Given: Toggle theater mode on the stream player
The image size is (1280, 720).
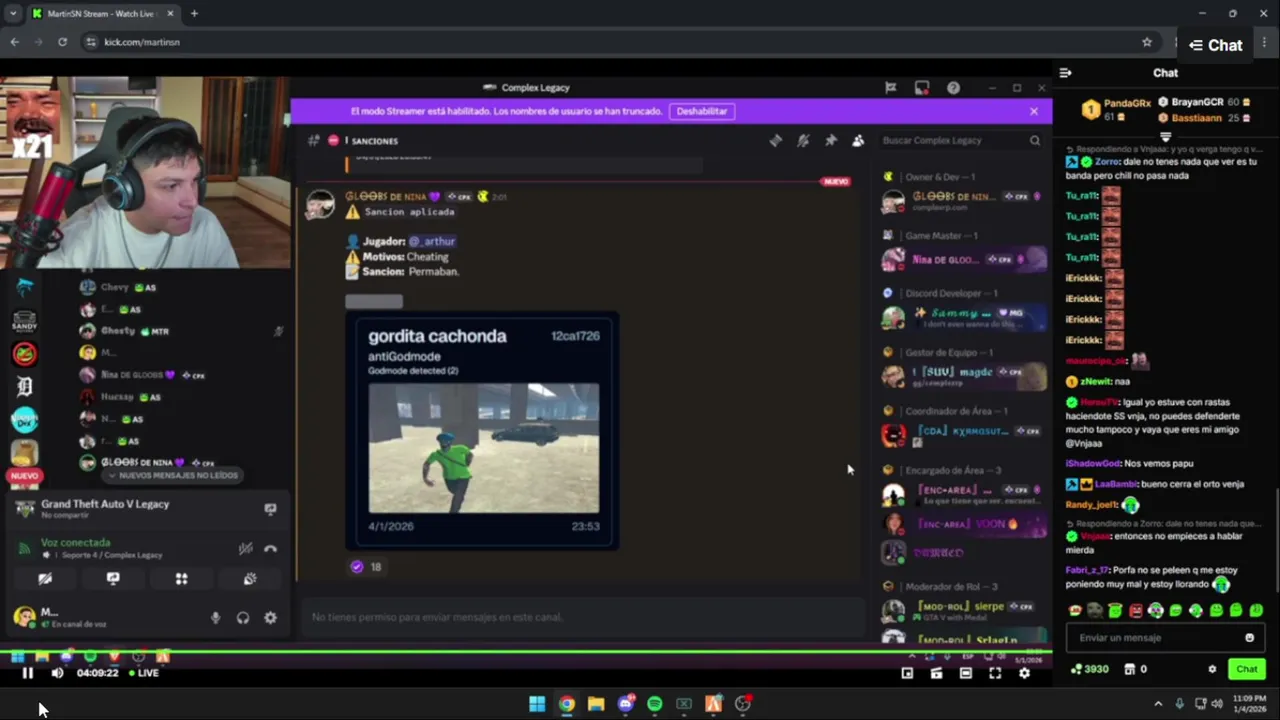Looking at the screenshot, I should (x=965, y=673).
